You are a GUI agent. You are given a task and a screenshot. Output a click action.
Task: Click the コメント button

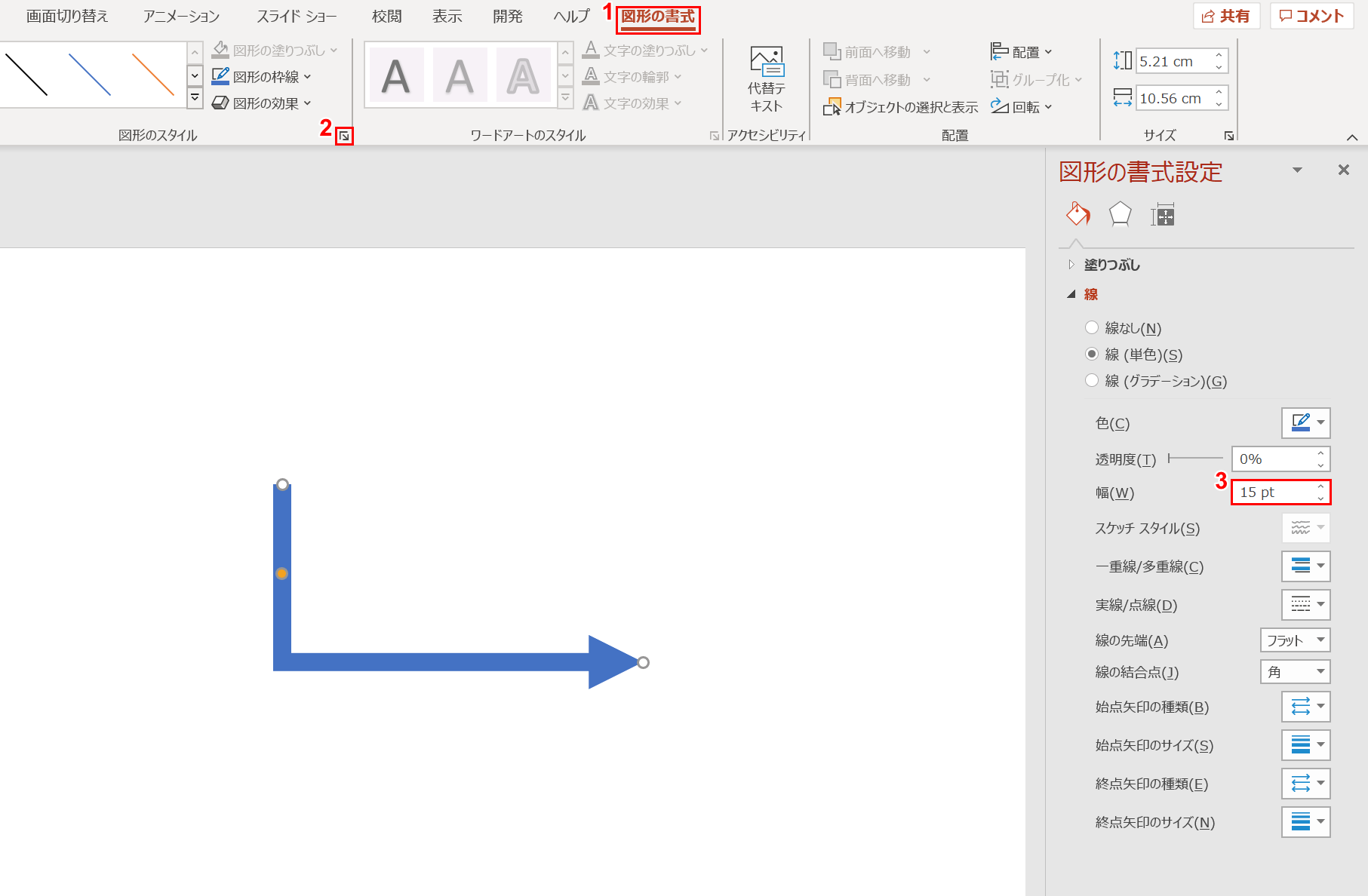coord(1311,16)
